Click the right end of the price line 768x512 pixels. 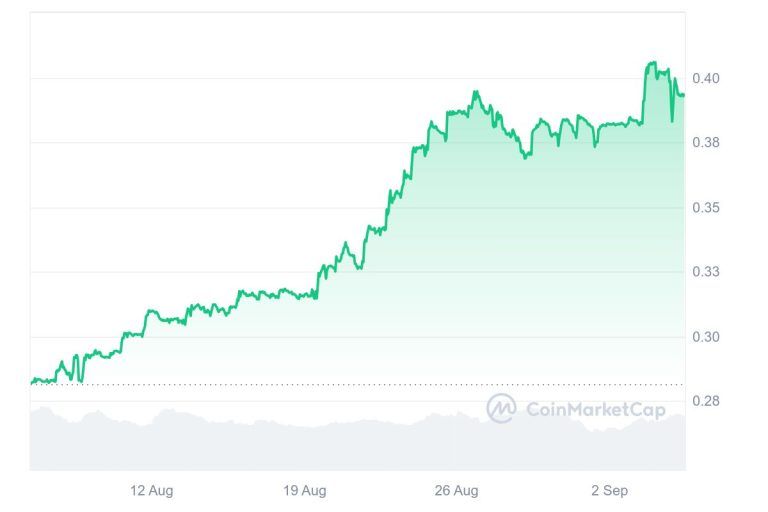[x=684, y=96]
